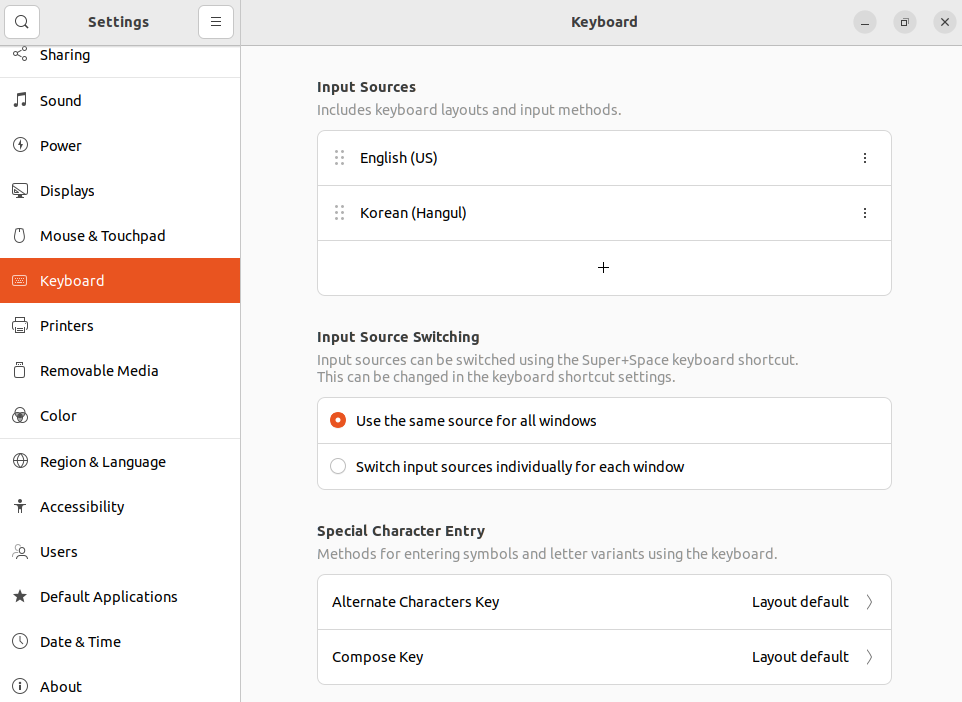Screen dimensions: 962x702
Task: Open the hamburger menu in Settings header
Action: 216,22
